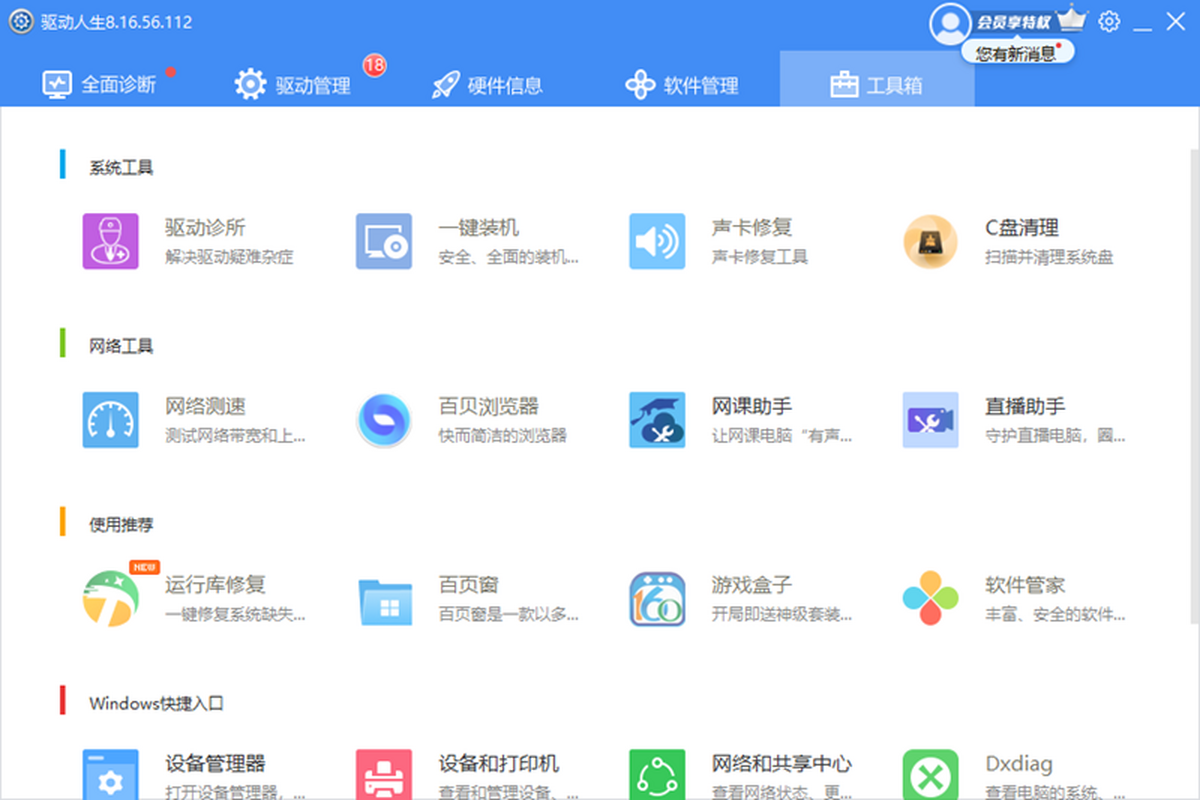This screenshot has width=1200, height=800.
Task: Switch to the 驱动管理 tab
Action: 293,84
